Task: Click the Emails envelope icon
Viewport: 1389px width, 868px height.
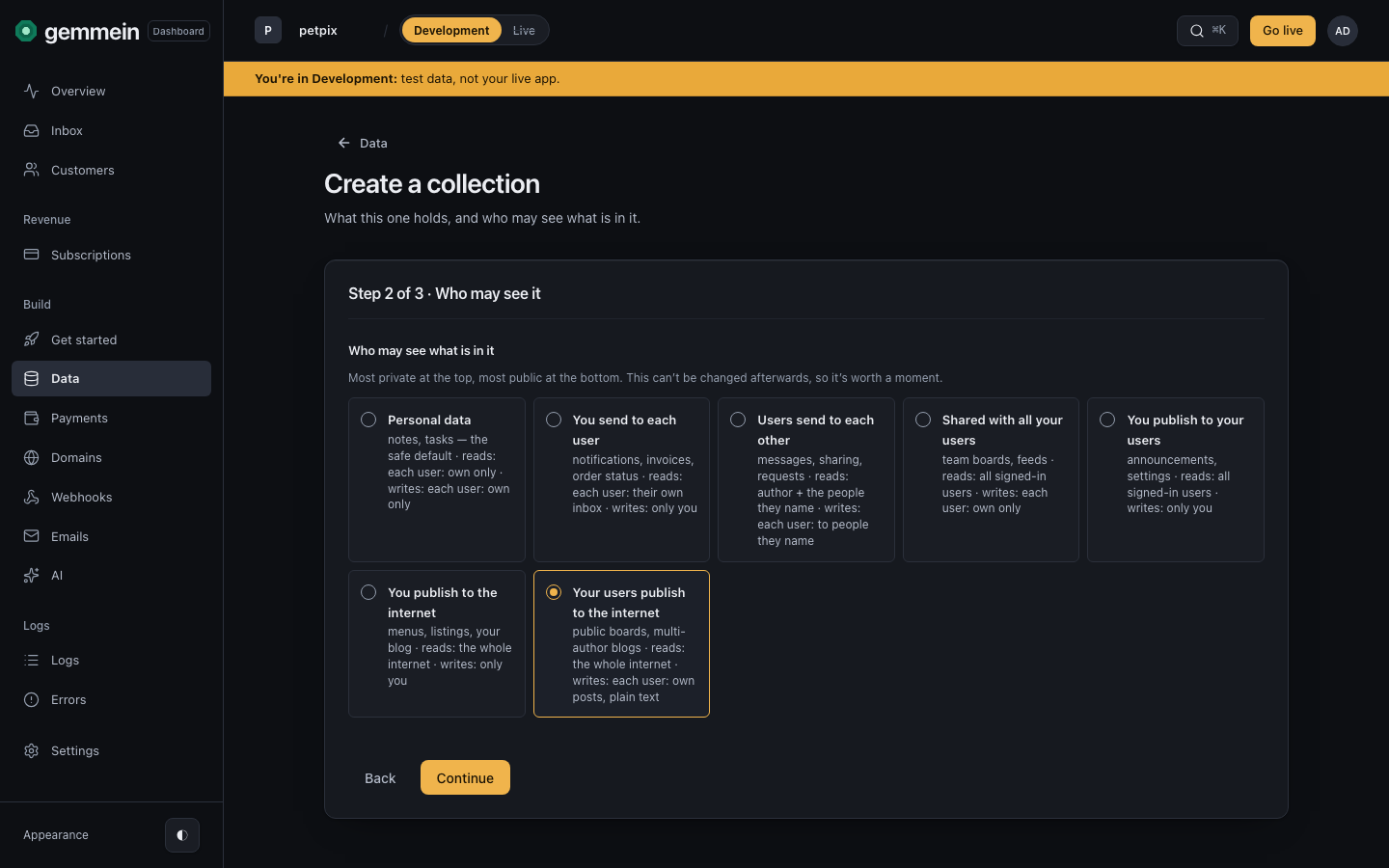Action: [32, 536]
